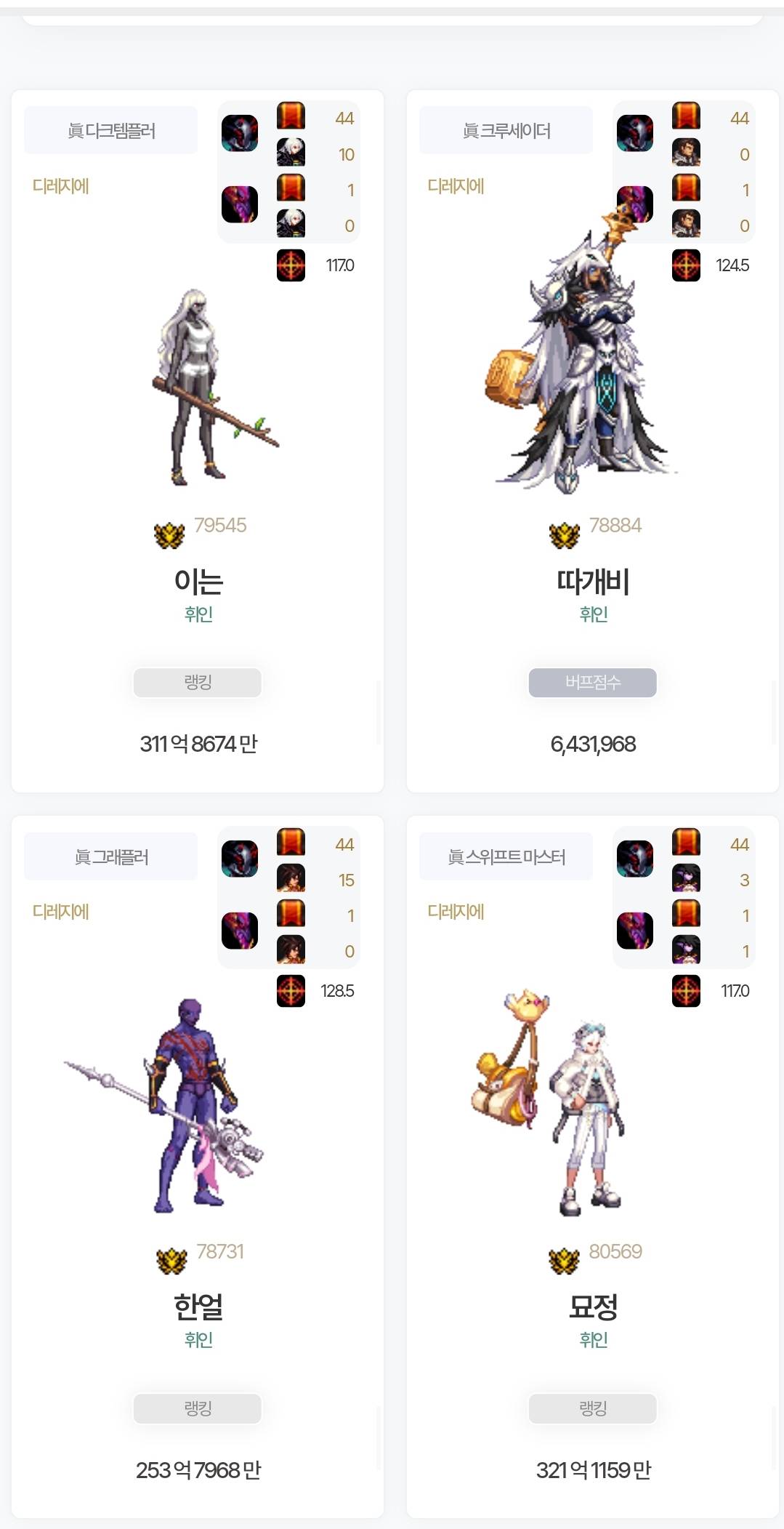Click the 랭킹 button under 이는
This screenshot has width=784, height=1529.
(198, 682)
